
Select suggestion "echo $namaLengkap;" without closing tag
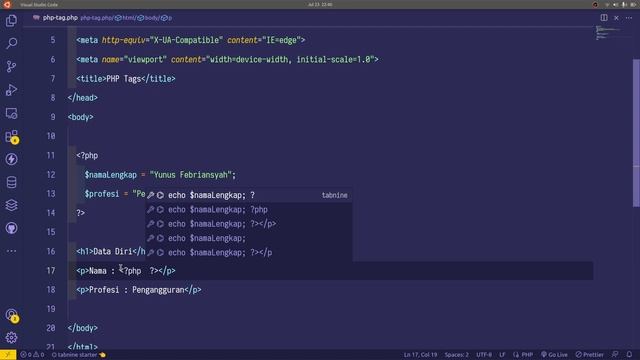(249, 238)
